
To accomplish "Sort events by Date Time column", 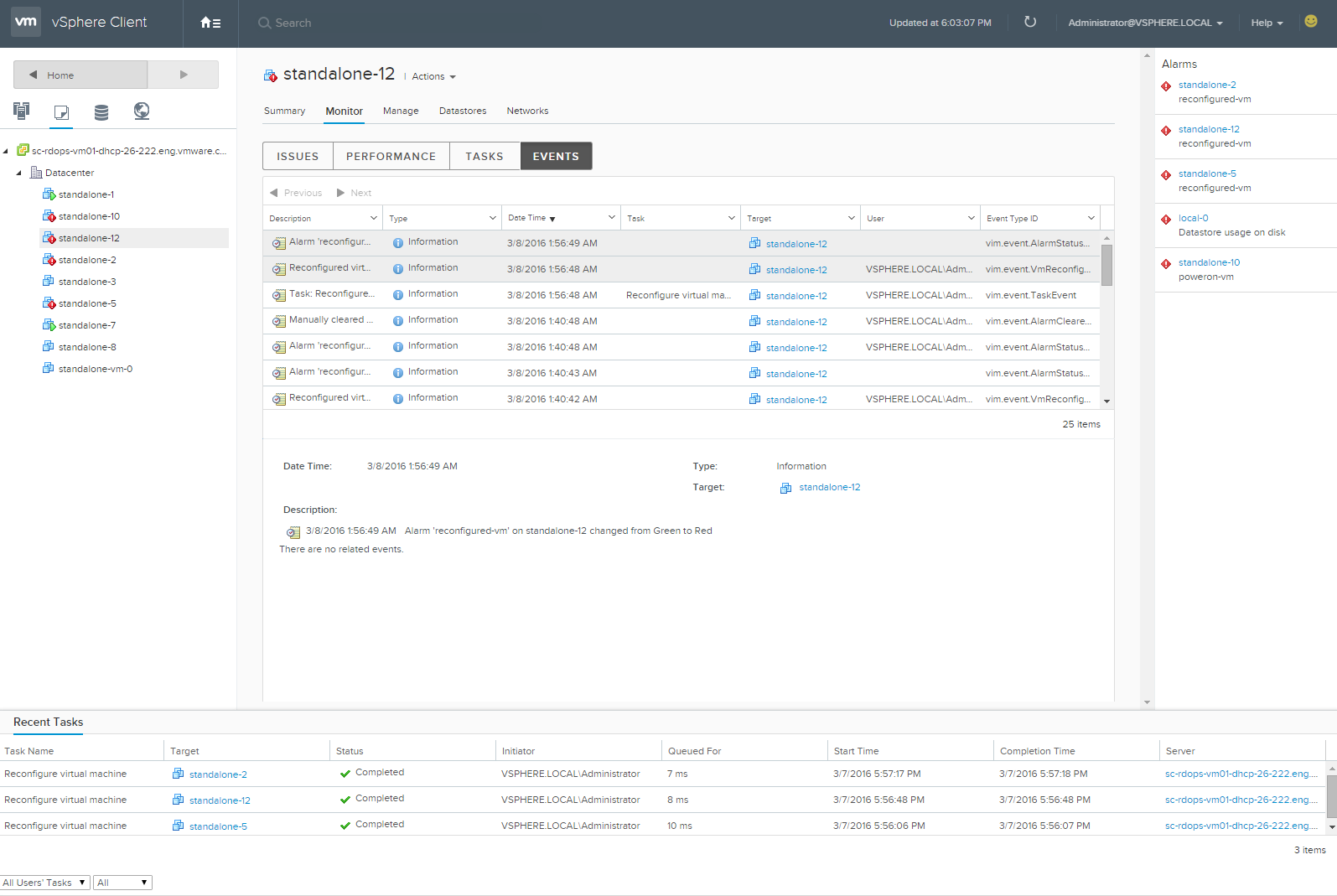I will pyautogui.click(x=528, y=218).
